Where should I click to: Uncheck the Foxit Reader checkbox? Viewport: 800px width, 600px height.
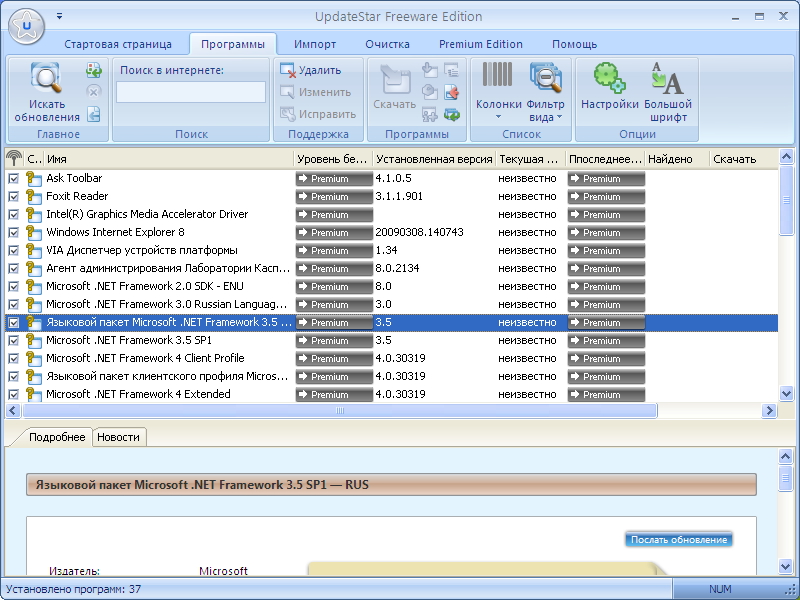[14, 196]
